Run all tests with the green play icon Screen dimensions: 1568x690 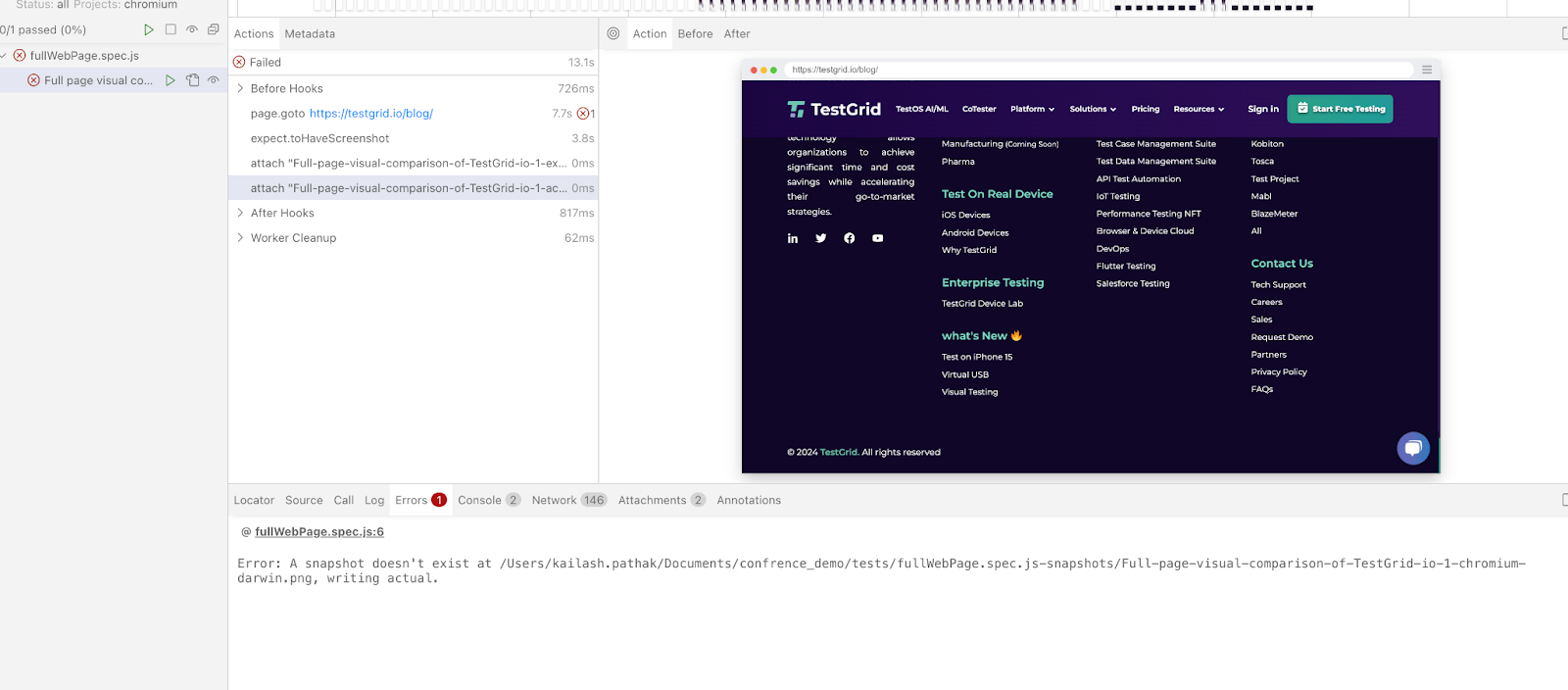click(x=149, y=29)
